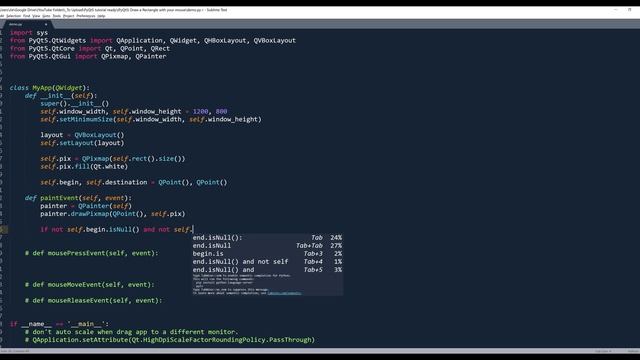Click the "if __name__ == '__main__':" line

pos(59,324)
